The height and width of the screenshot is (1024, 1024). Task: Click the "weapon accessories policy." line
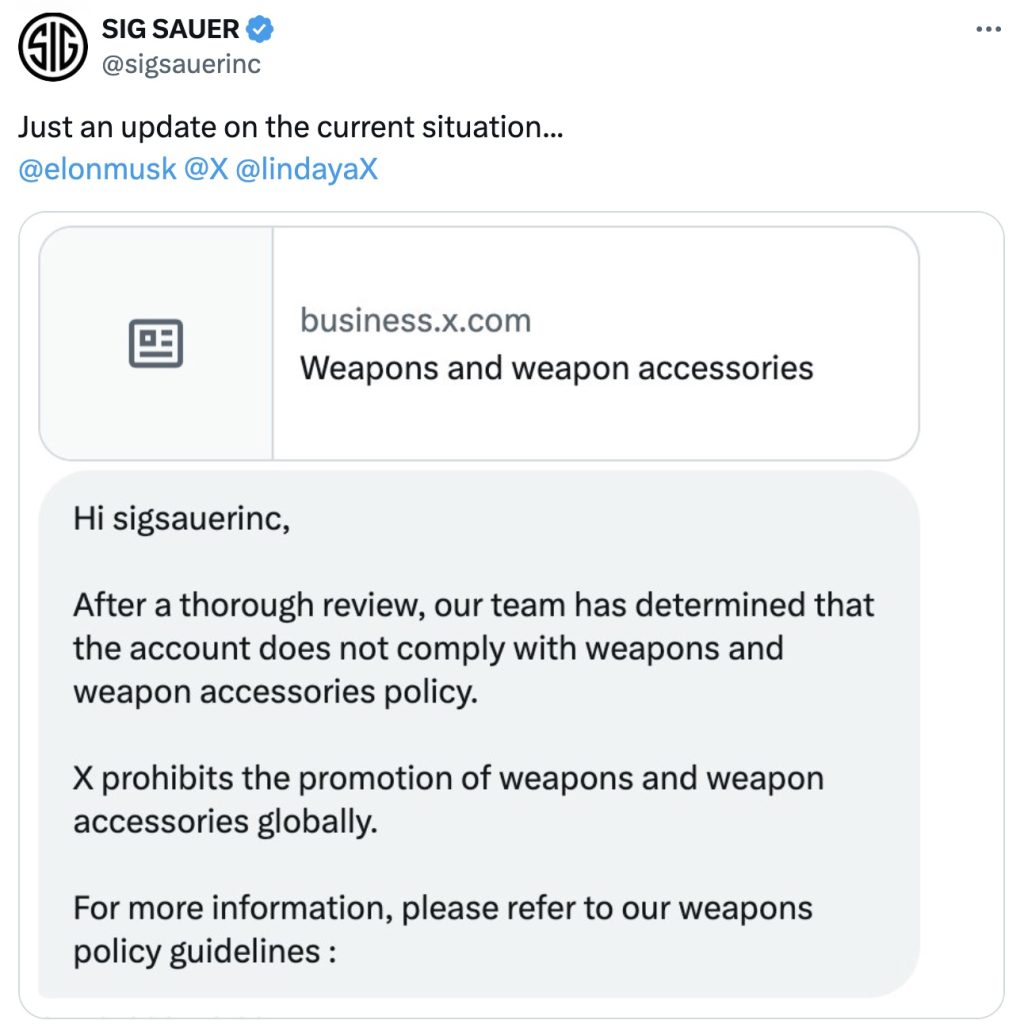(x=275, y=691)
